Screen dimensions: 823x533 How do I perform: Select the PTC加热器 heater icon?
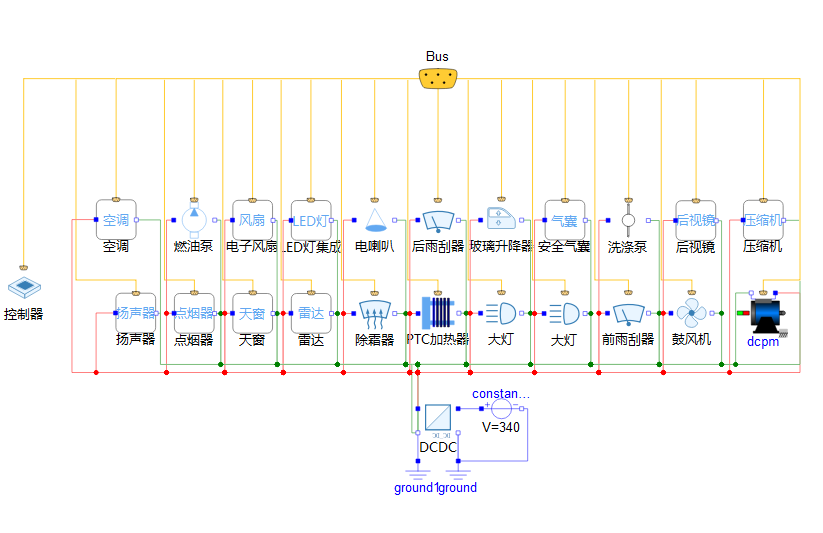[x=438, y=312]
